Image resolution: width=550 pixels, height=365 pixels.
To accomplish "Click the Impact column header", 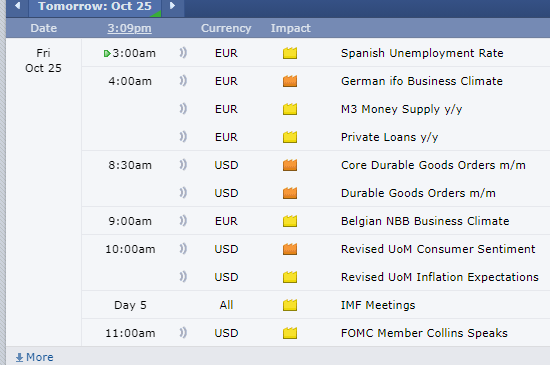I will [x=290, y=28].
